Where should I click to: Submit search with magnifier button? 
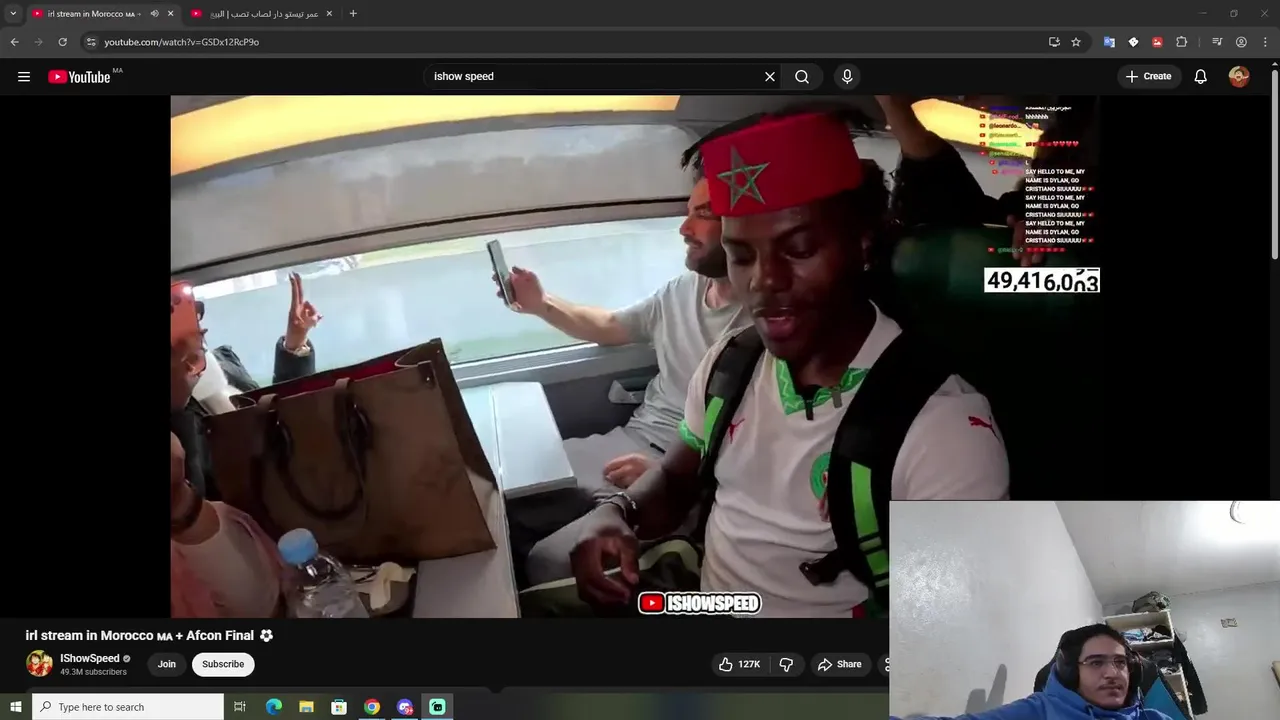(x=802, y=77)
